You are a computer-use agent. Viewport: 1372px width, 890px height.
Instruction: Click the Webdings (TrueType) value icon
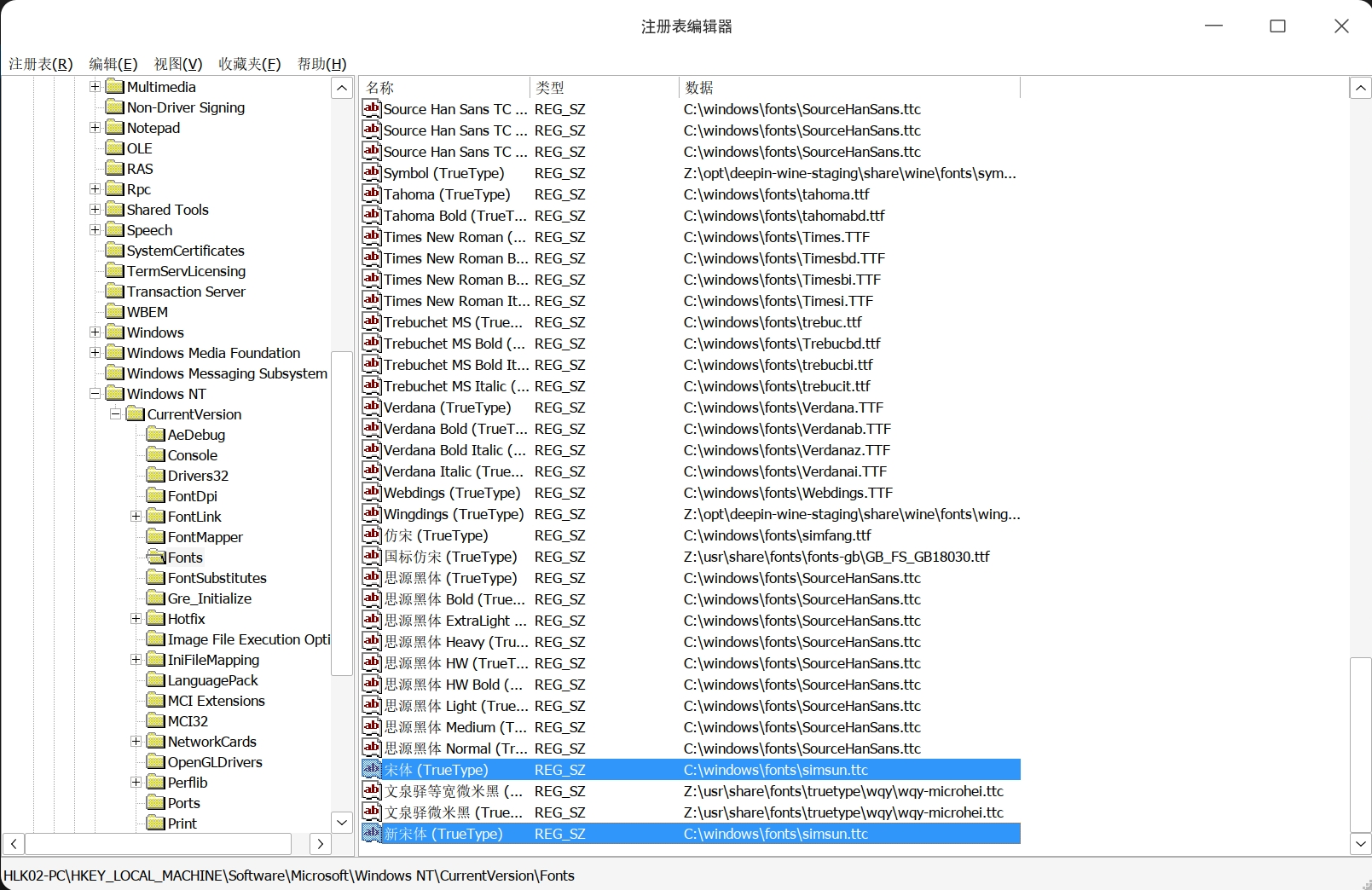click(372, 492)
